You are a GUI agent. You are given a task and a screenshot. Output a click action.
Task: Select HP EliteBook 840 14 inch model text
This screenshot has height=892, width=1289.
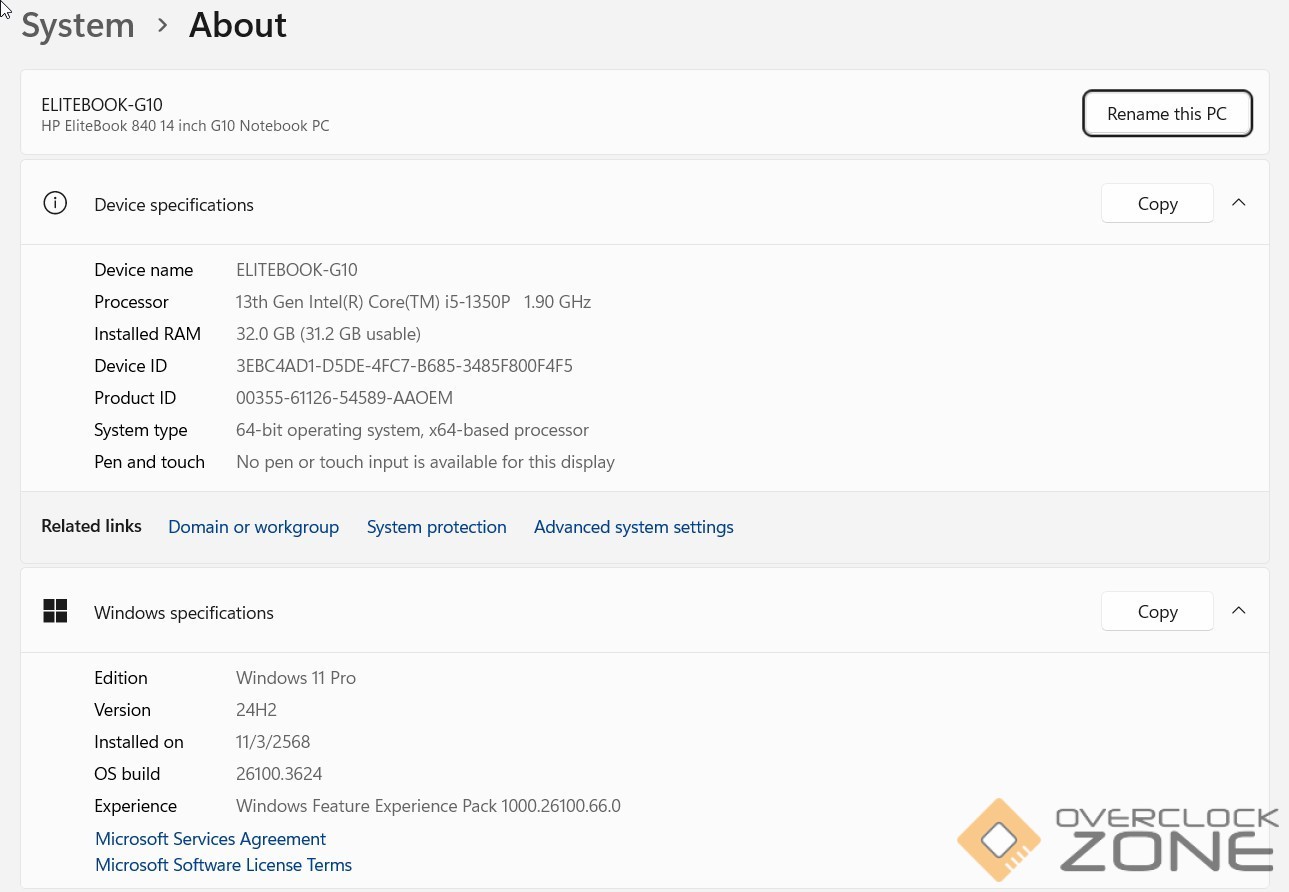click(185, 126)
